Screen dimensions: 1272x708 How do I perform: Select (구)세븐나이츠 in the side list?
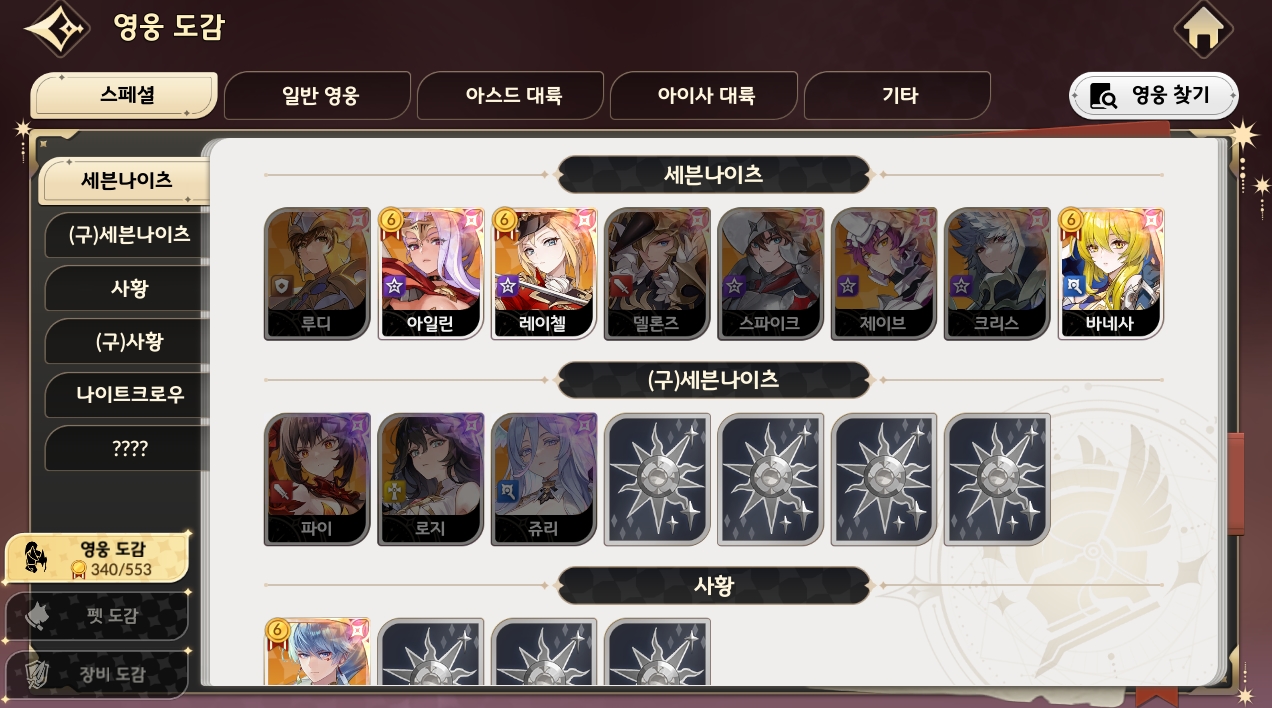[x=129, y=235]
